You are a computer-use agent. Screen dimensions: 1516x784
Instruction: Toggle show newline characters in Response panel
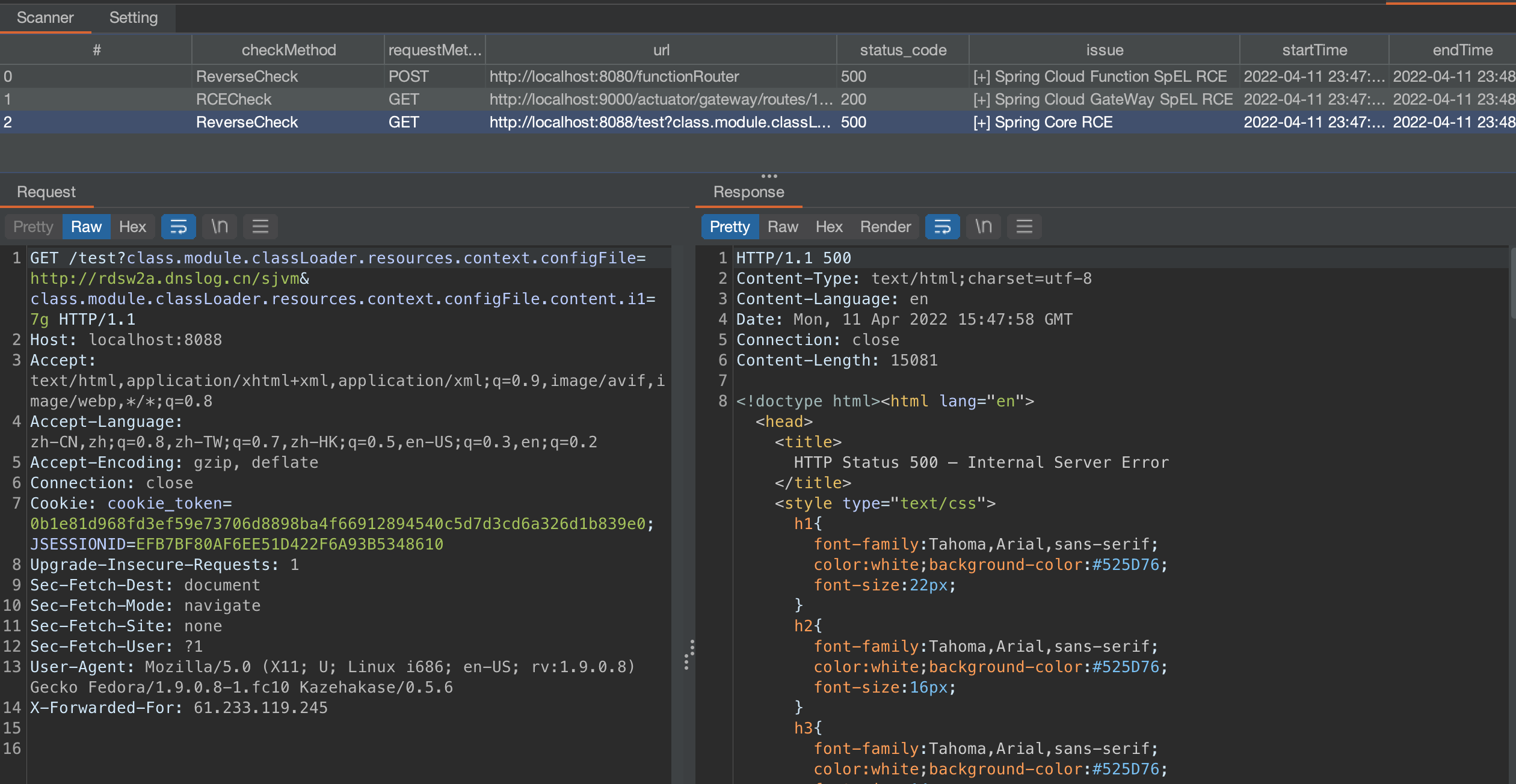tap(984, 227)
